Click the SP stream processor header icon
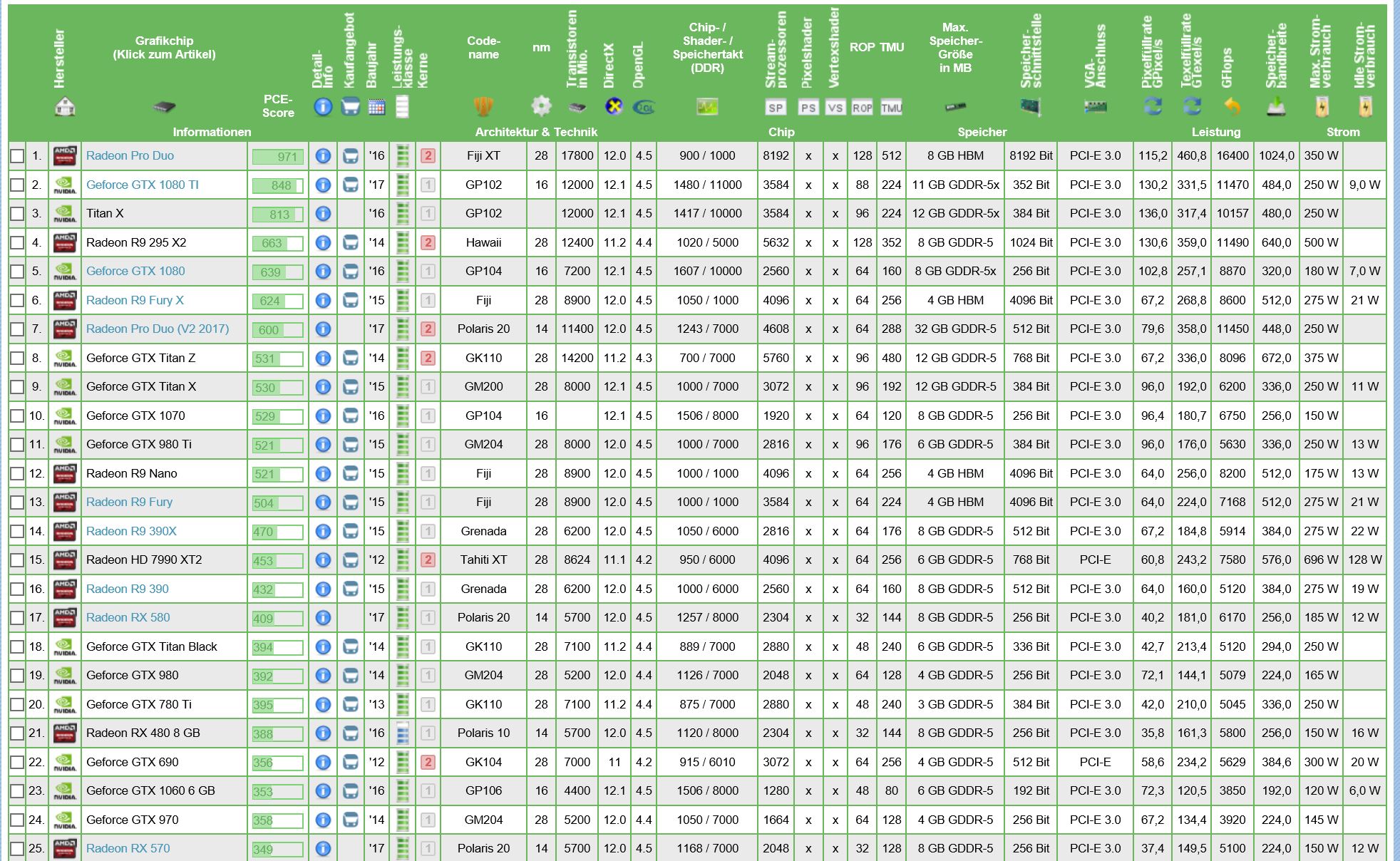 (776, 108)
